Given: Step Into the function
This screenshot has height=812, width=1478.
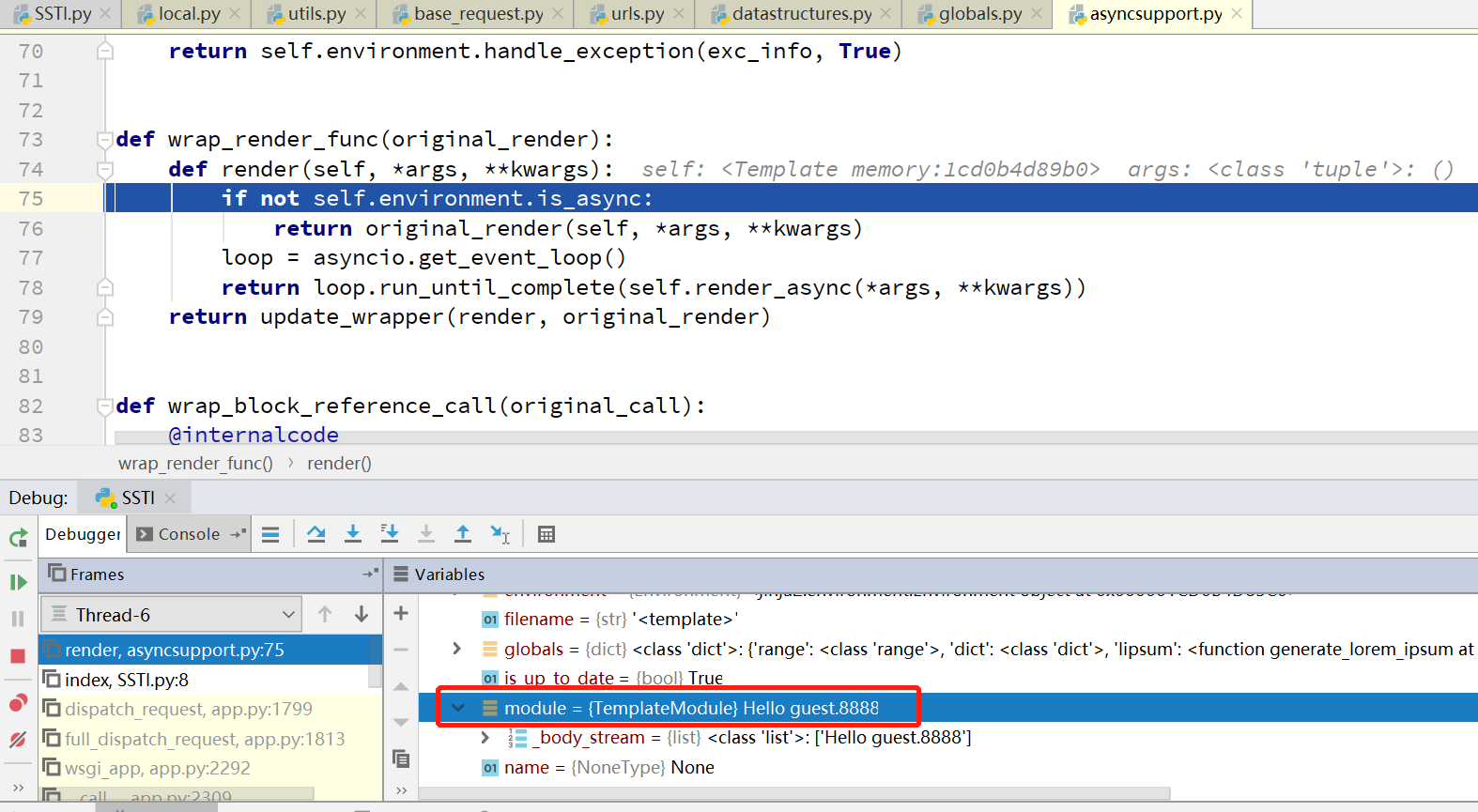Looking at the screenshot, I should 353,534.
